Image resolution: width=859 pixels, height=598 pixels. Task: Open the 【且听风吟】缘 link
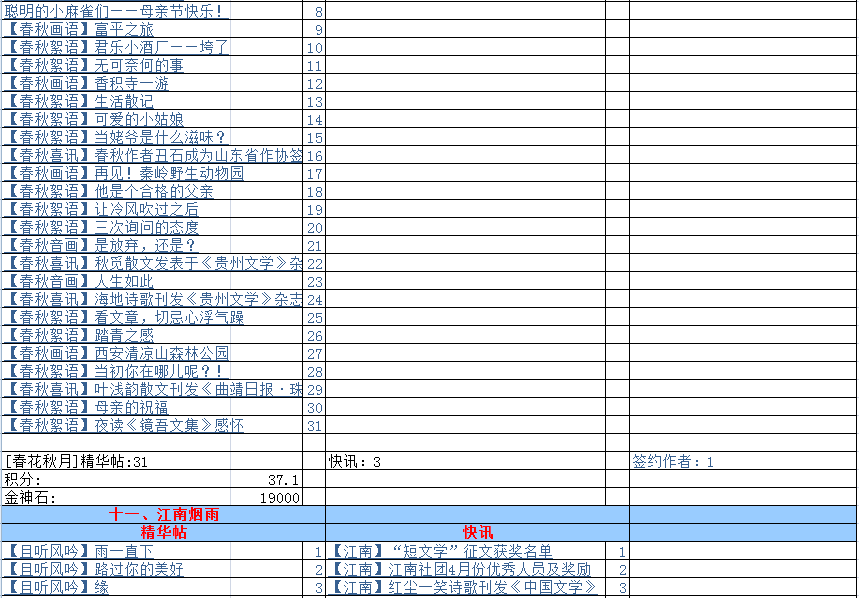(x=59, y=588)
